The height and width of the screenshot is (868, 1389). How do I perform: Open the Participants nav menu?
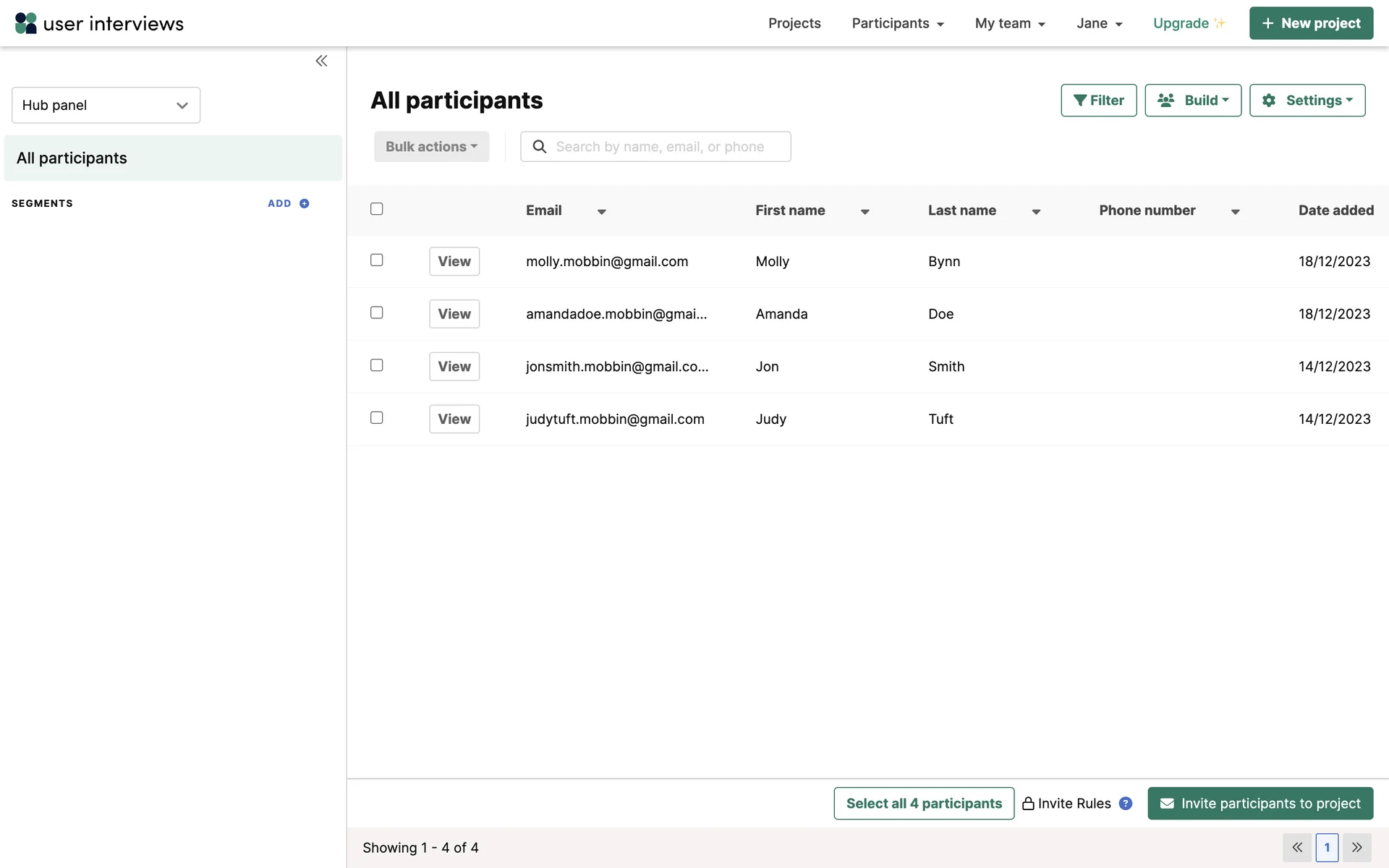[897, 23]
